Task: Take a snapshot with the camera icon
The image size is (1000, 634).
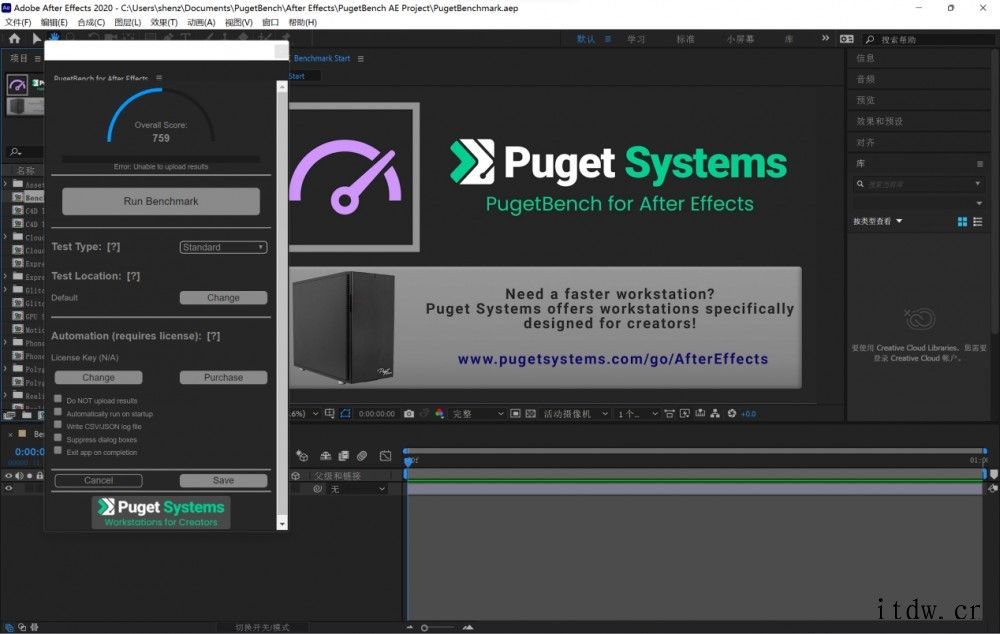Action: click(409, 414)
